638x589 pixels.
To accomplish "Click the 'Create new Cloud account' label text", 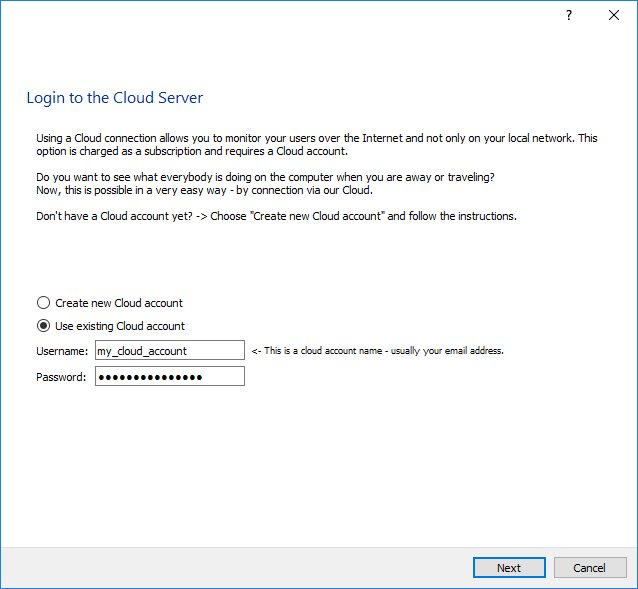I will (x=119, y=303).
